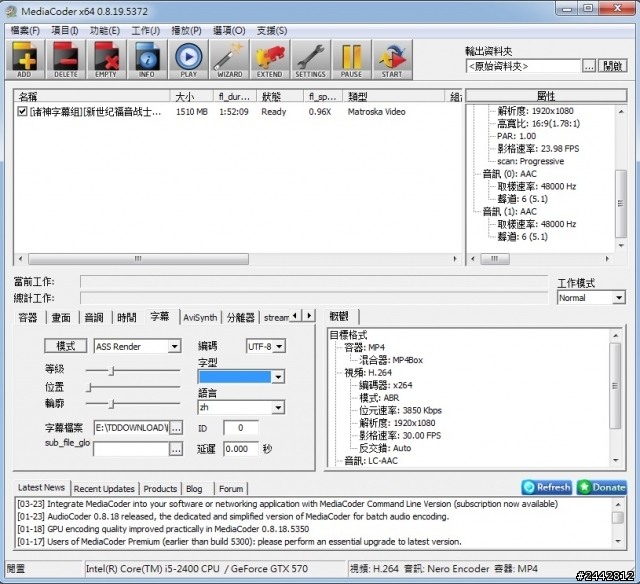
Task: Uncheck the file checkbox in the list
Action: click(22, 111)
